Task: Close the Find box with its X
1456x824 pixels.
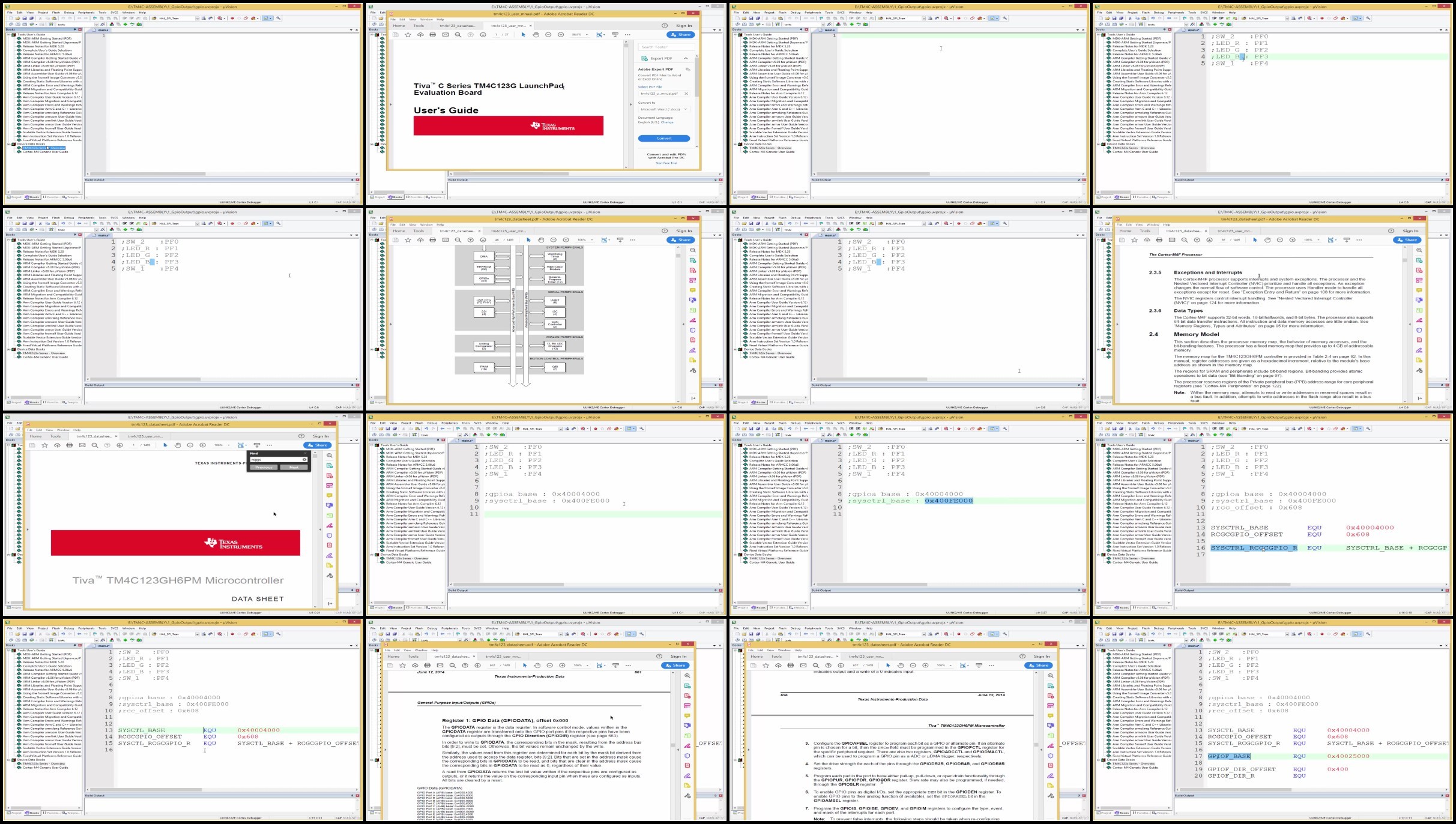Action: point(305,453)
